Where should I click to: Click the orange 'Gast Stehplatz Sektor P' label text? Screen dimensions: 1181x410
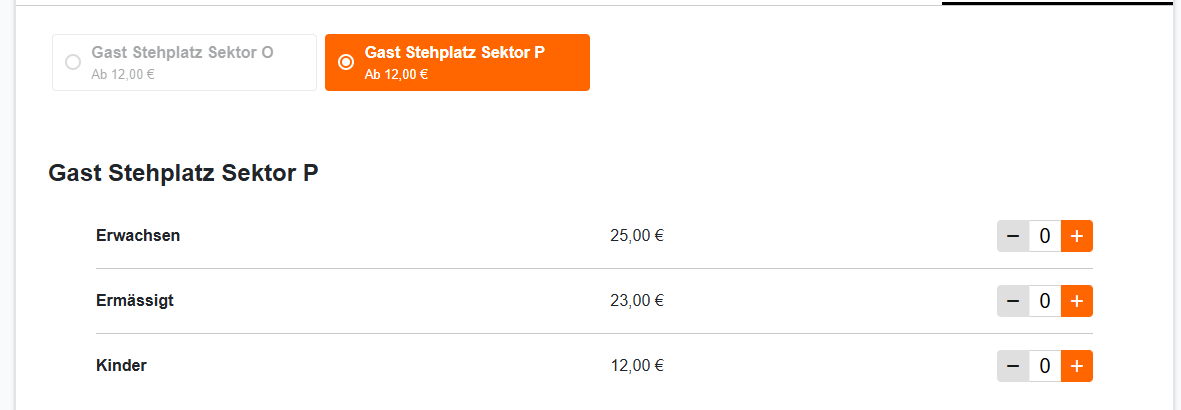(455, 52)
